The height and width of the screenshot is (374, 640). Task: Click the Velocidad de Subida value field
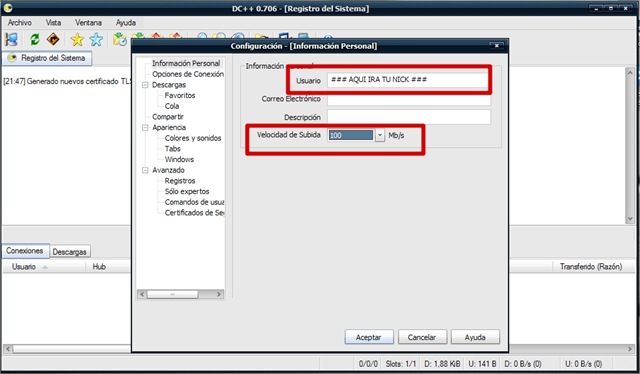(351, 135)
